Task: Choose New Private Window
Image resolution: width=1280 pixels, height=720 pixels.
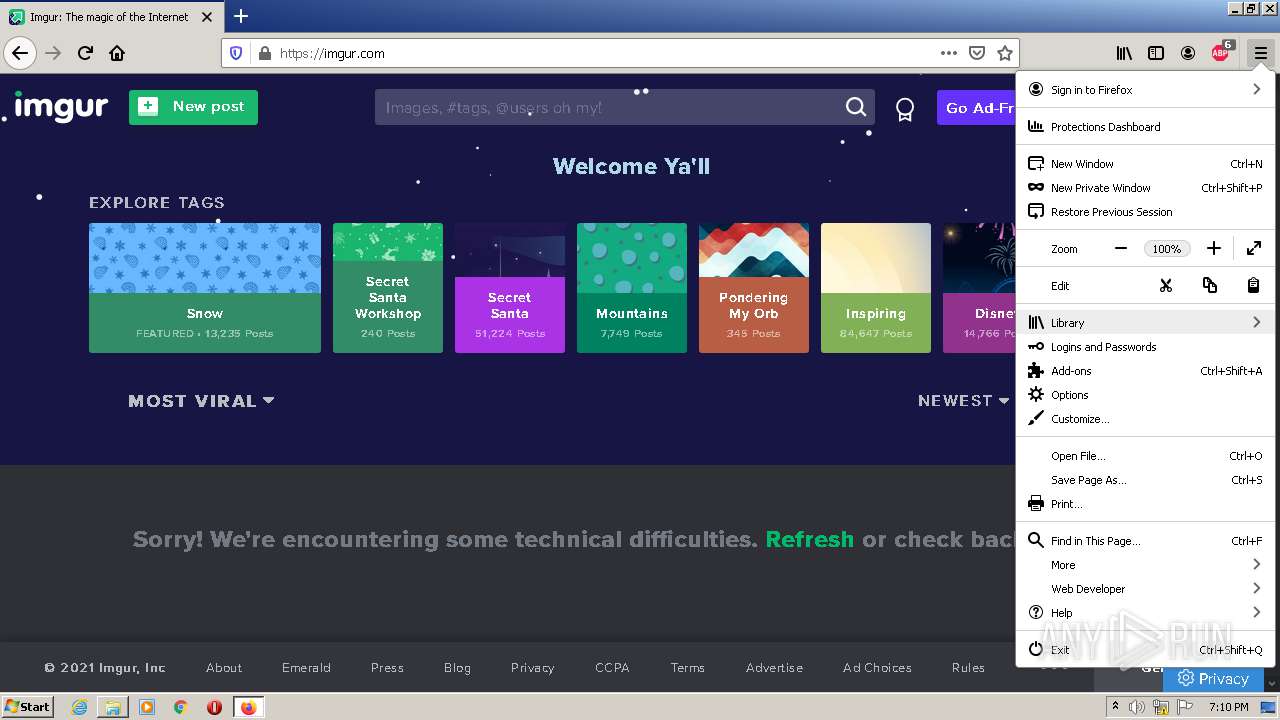Action: 1146,188
